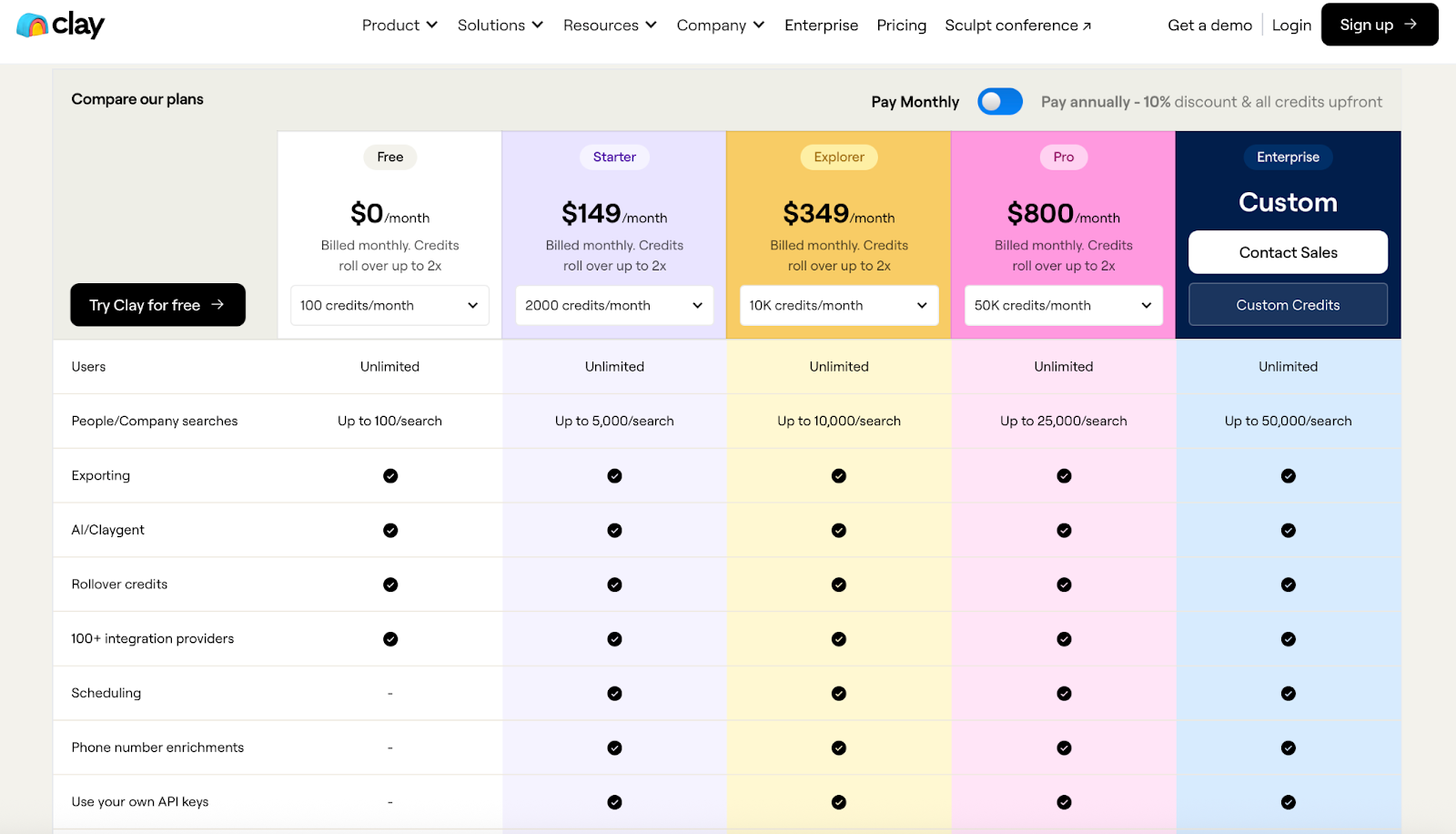Select the Explorer plan badge
This screenshot has height=834, width=1456.
click(x=839, y=157)
